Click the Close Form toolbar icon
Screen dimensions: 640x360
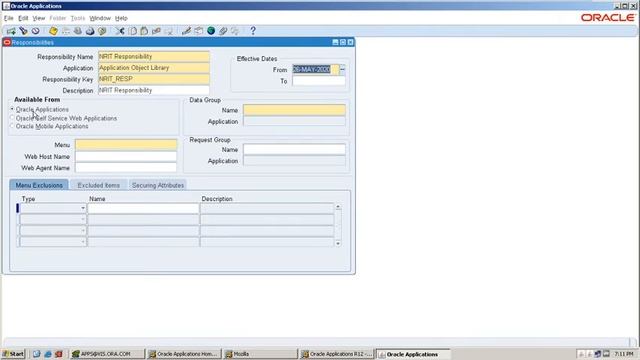pyautogui.click(x=102, y=31)
